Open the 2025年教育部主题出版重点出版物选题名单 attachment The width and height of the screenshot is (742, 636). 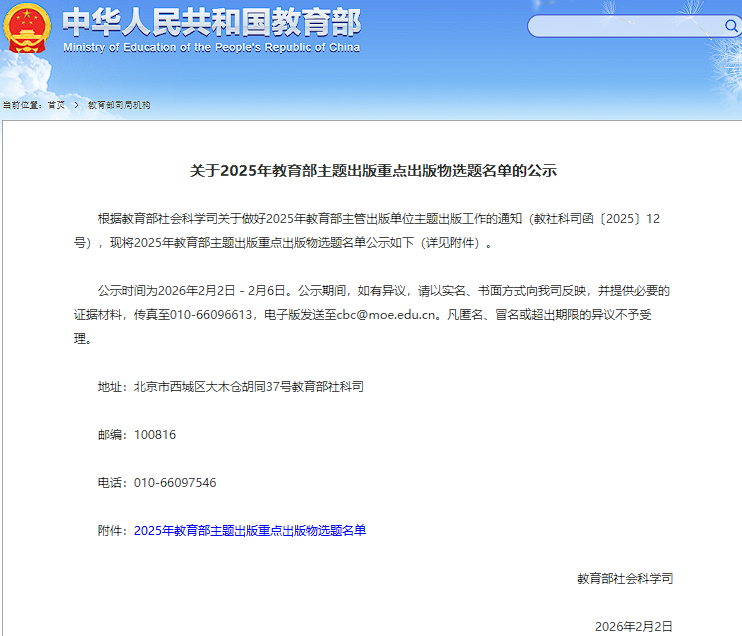coord(250,530)
